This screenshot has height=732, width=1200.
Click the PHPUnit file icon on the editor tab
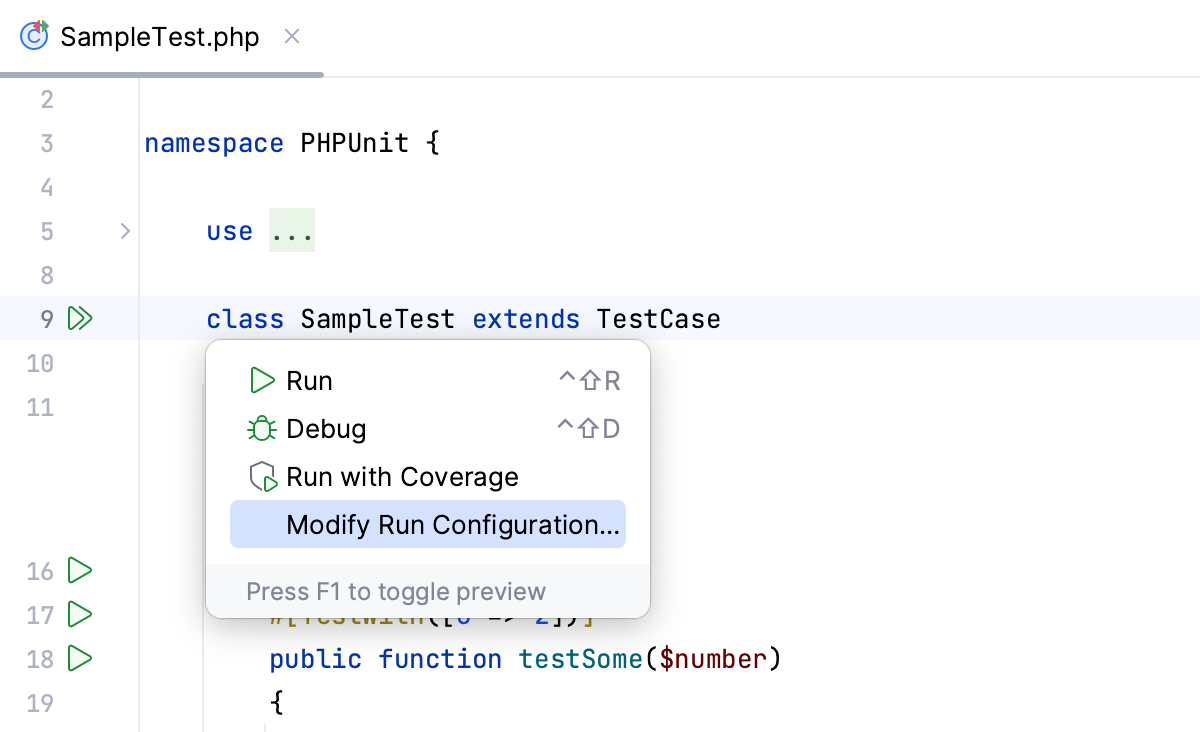click(x=33, y=35)
